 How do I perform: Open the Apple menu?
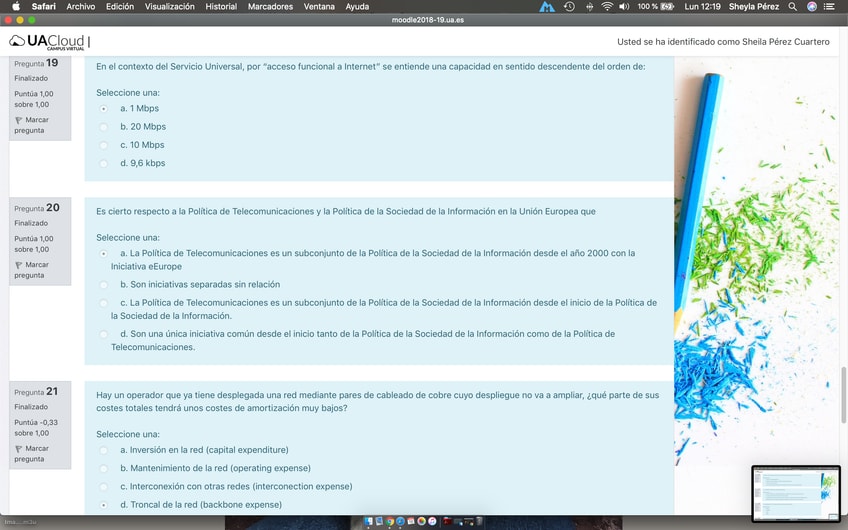click(x=16, y=6)
